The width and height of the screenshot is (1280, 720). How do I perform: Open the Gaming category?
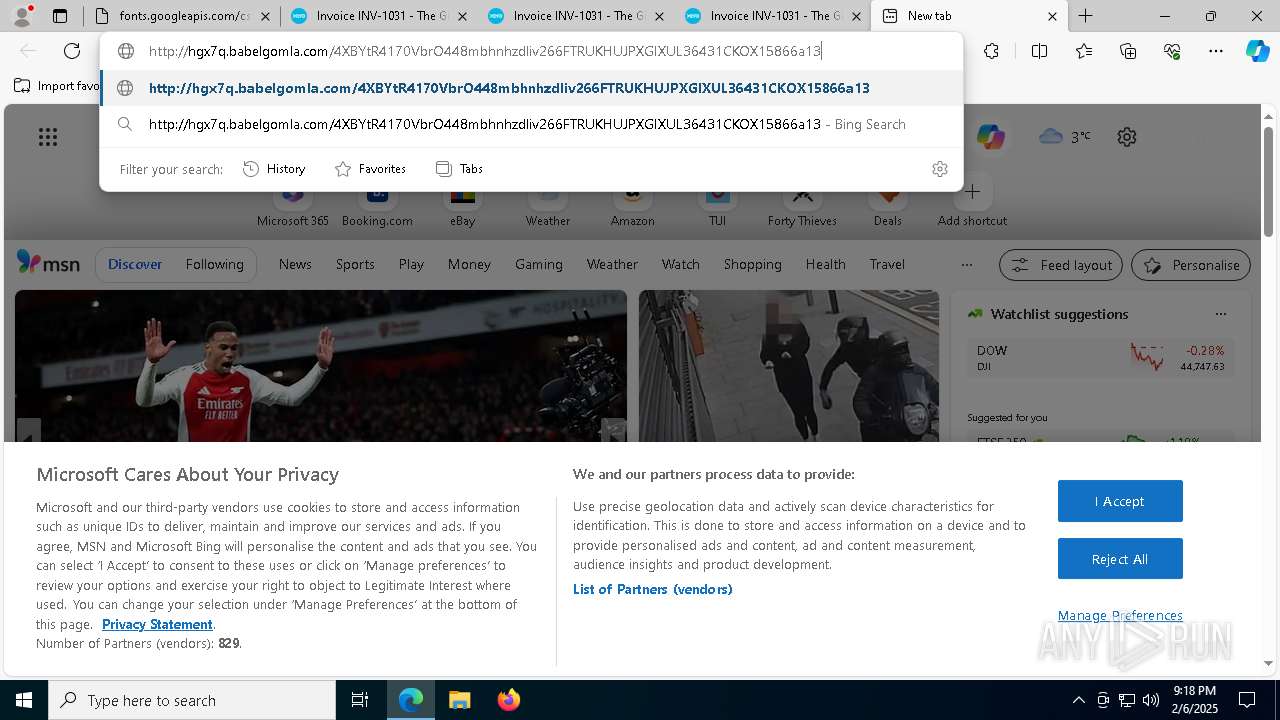[538, 264]
